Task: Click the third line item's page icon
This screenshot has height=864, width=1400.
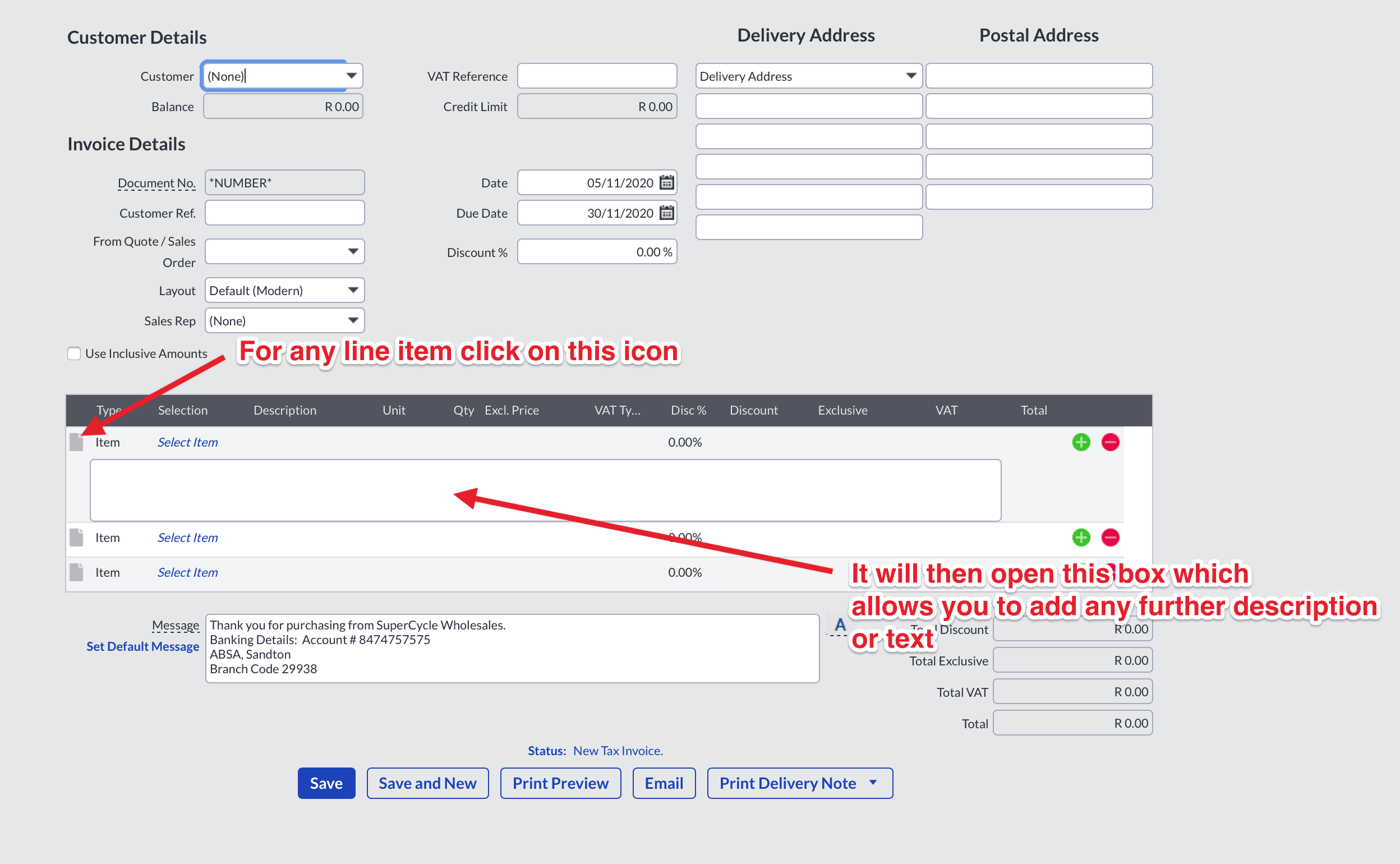Action: click(76, 573)
